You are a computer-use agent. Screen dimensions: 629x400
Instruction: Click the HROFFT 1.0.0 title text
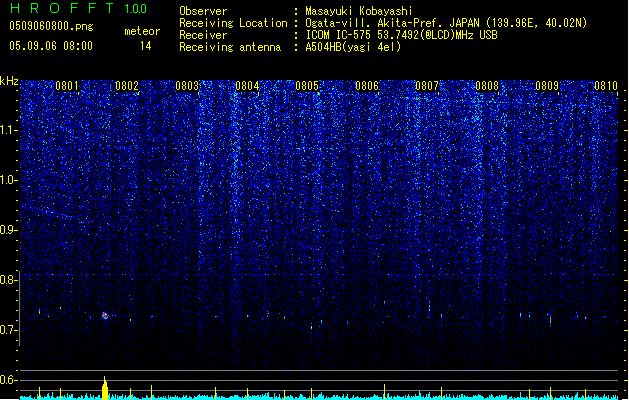[x=79, y=8]
